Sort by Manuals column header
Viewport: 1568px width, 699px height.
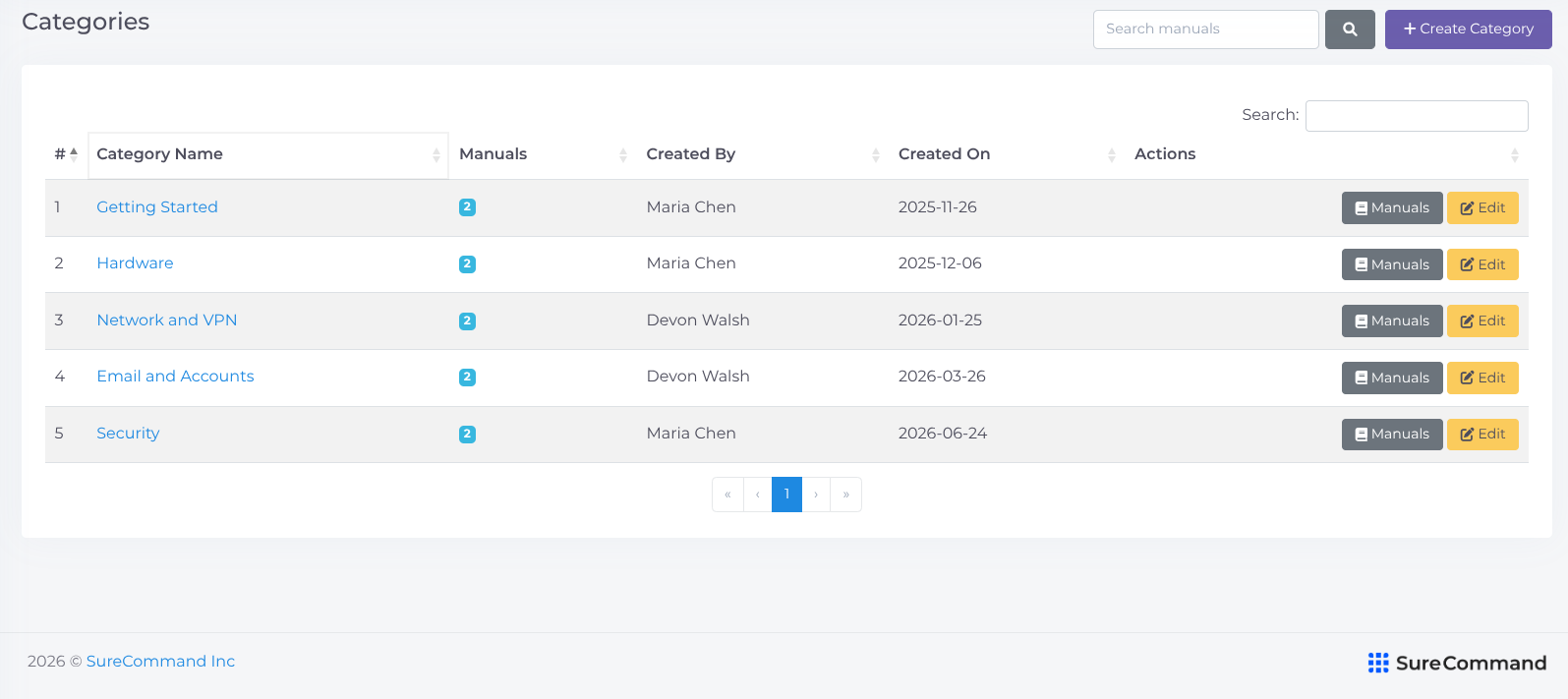click(x=542, y=154)
